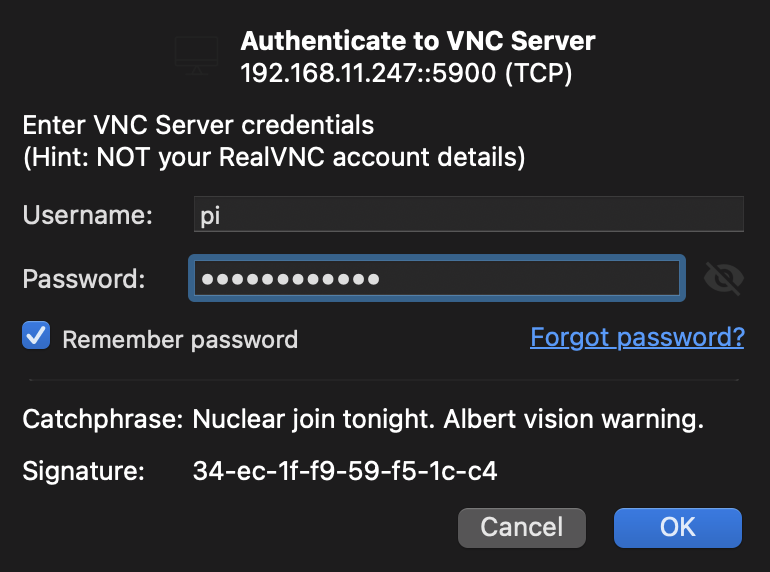Viewport: 770px width, 572px height.
Task: Open the Forgot password? link
Action: 637,337
